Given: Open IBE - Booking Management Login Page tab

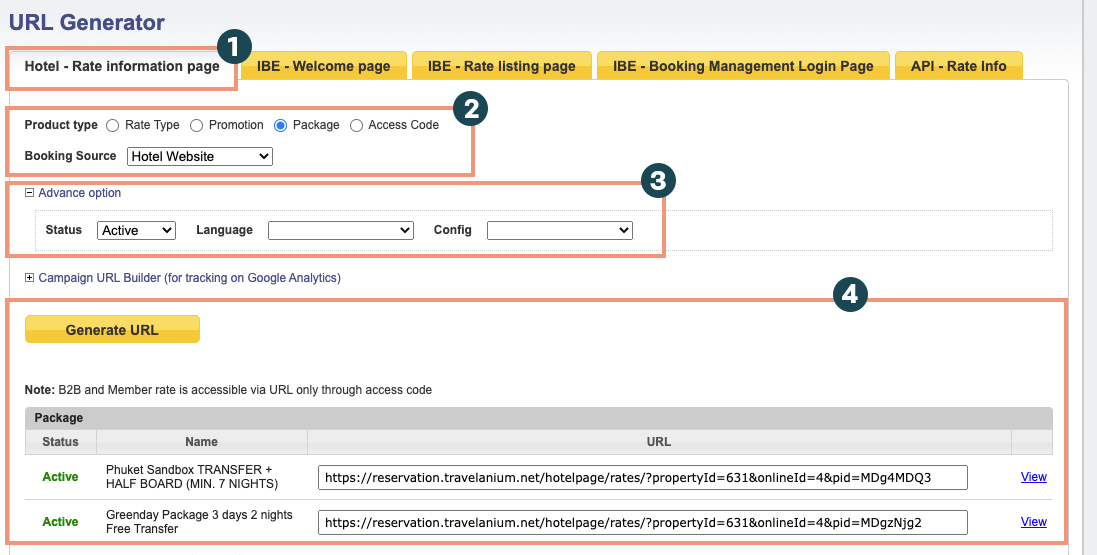Looking at the screenshot, I should point(743,67).
